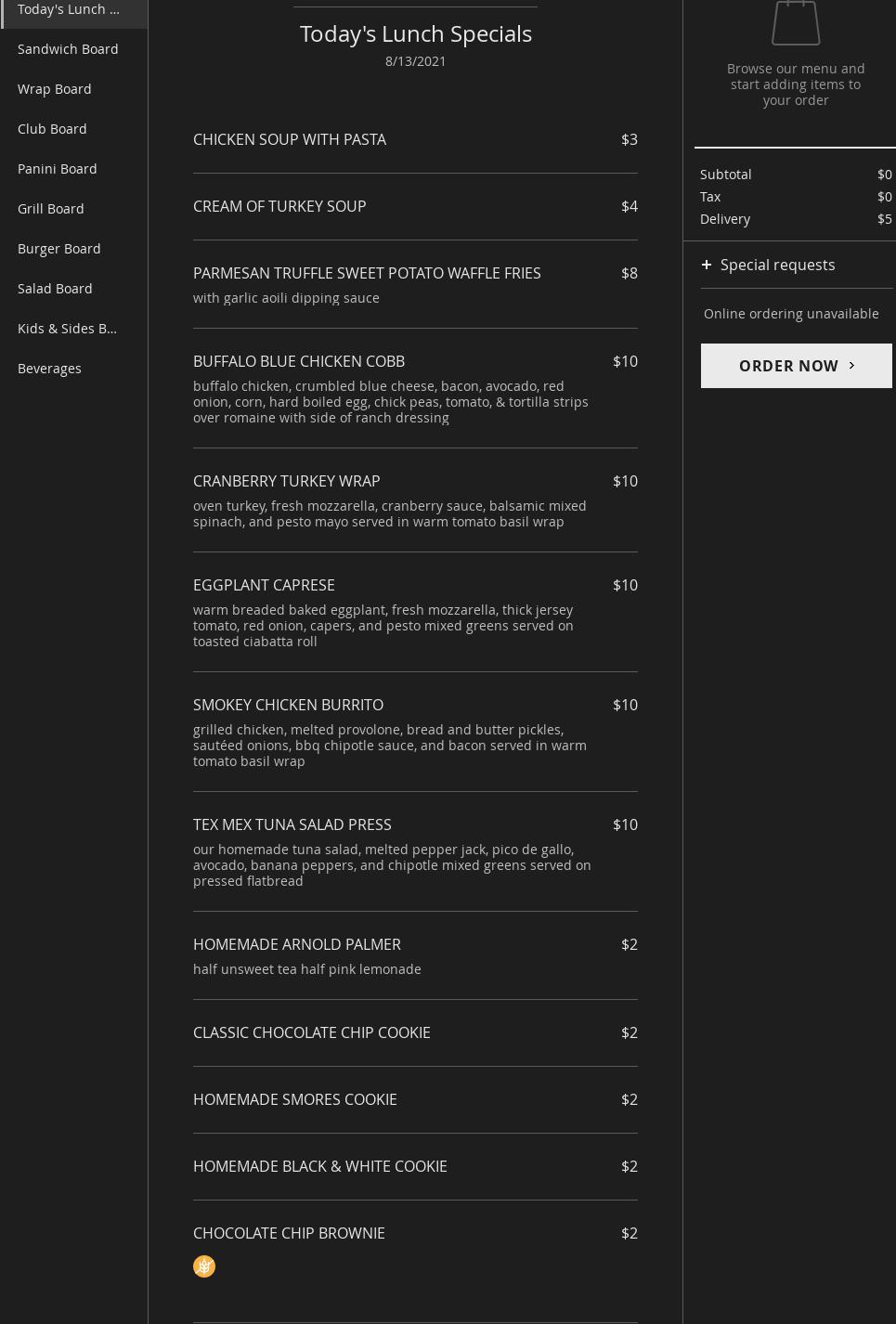
Task: Pick the Eggplant Caprese menu item
Action: click(264, 585)
